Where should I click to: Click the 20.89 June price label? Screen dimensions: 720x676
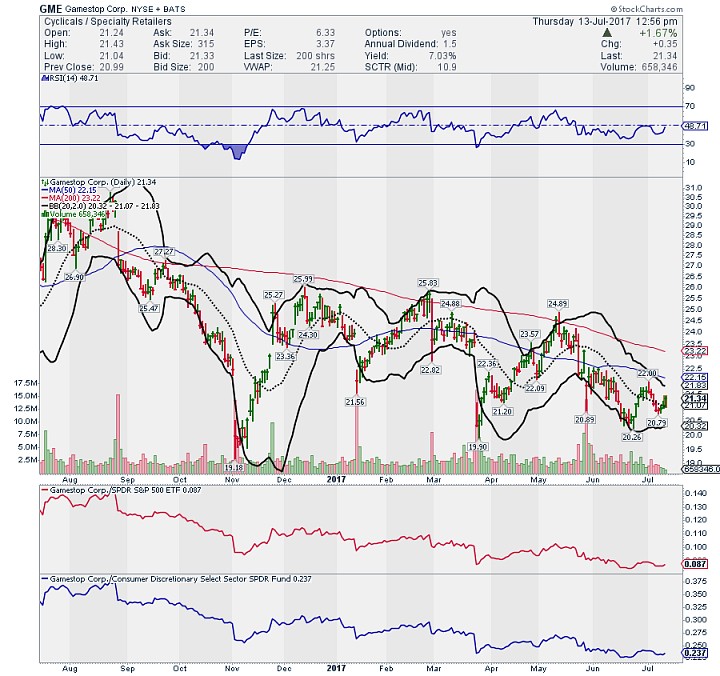click(585, 419)
